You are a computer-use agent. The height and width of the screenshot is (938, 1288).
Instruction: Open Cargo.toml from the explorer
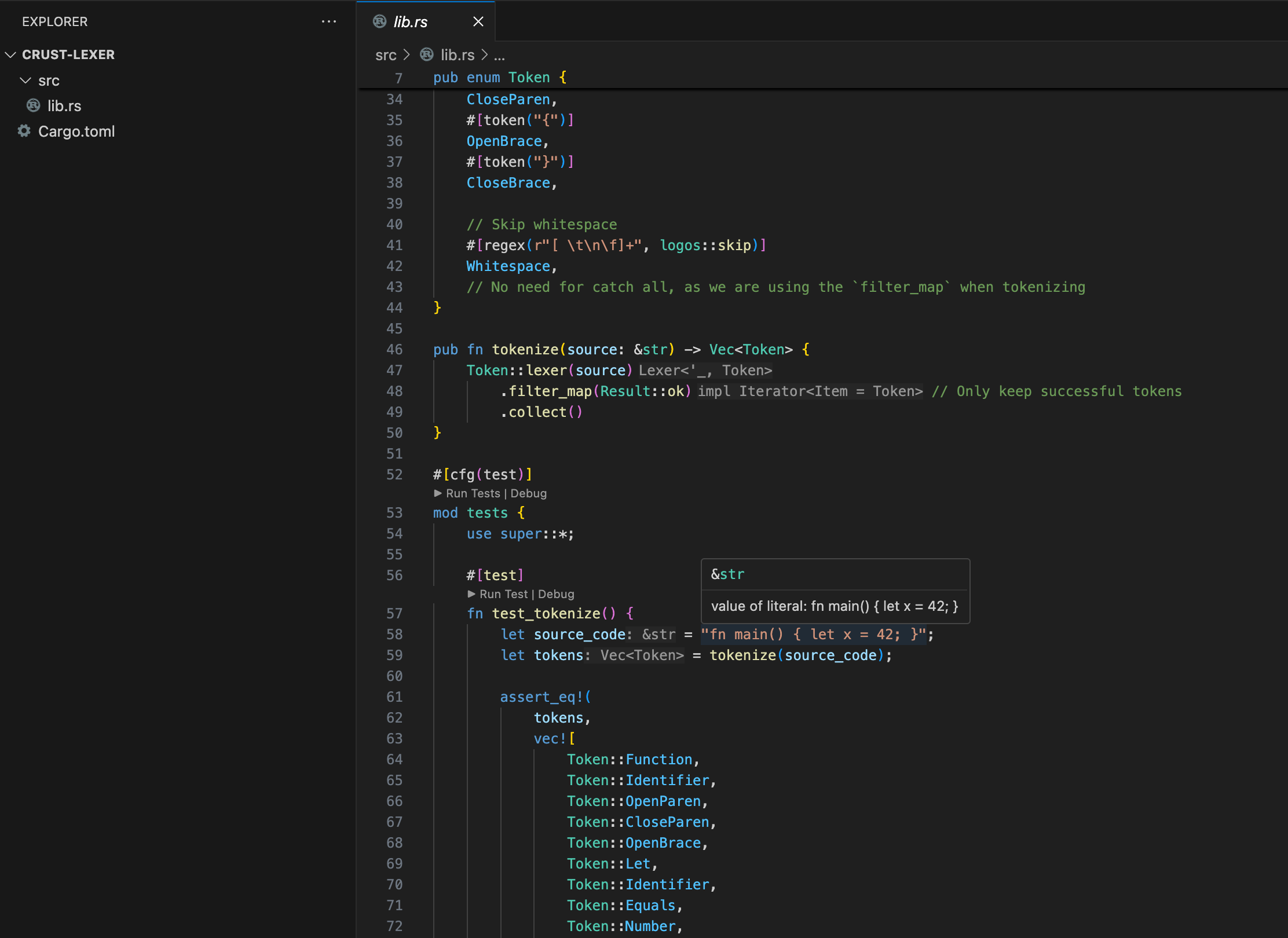pyautogui.click(x=76, y=131)
